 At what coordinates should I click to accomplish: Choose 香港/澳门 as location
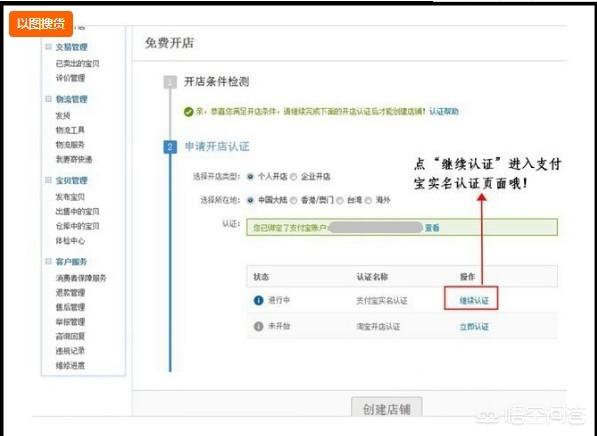click(294, 200)
